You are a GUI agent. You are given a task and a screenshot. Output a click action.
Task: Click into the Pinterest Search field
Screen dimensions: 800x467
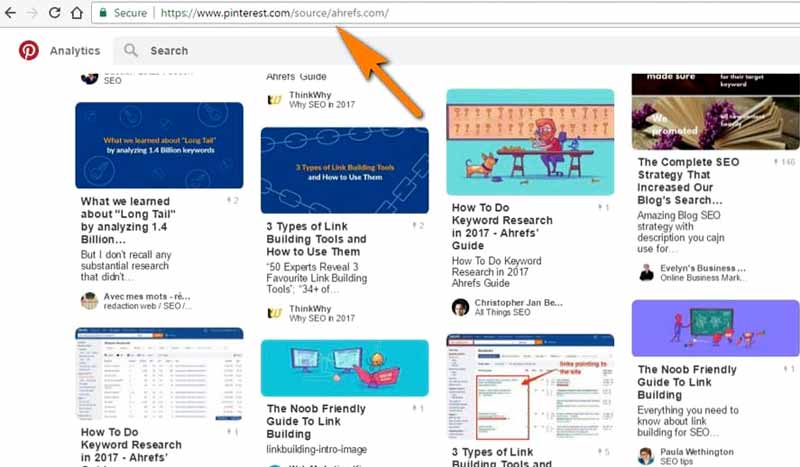pos(459,51)
